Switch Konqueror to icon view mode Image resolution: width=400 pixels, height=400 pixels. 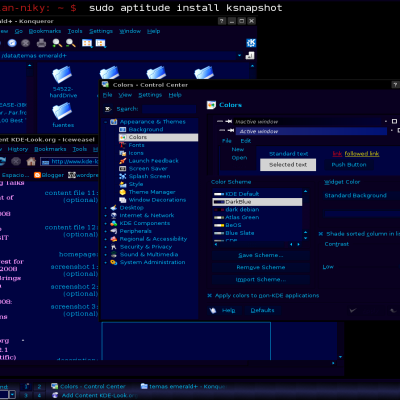(87, 43)
